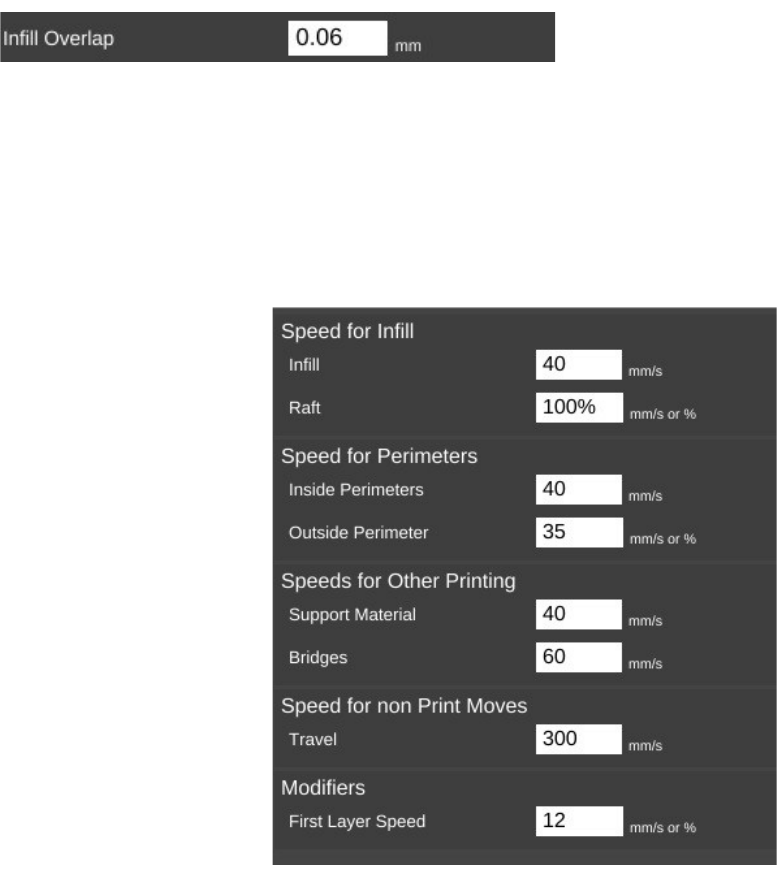Click the Support Material label

click(352, 615)
